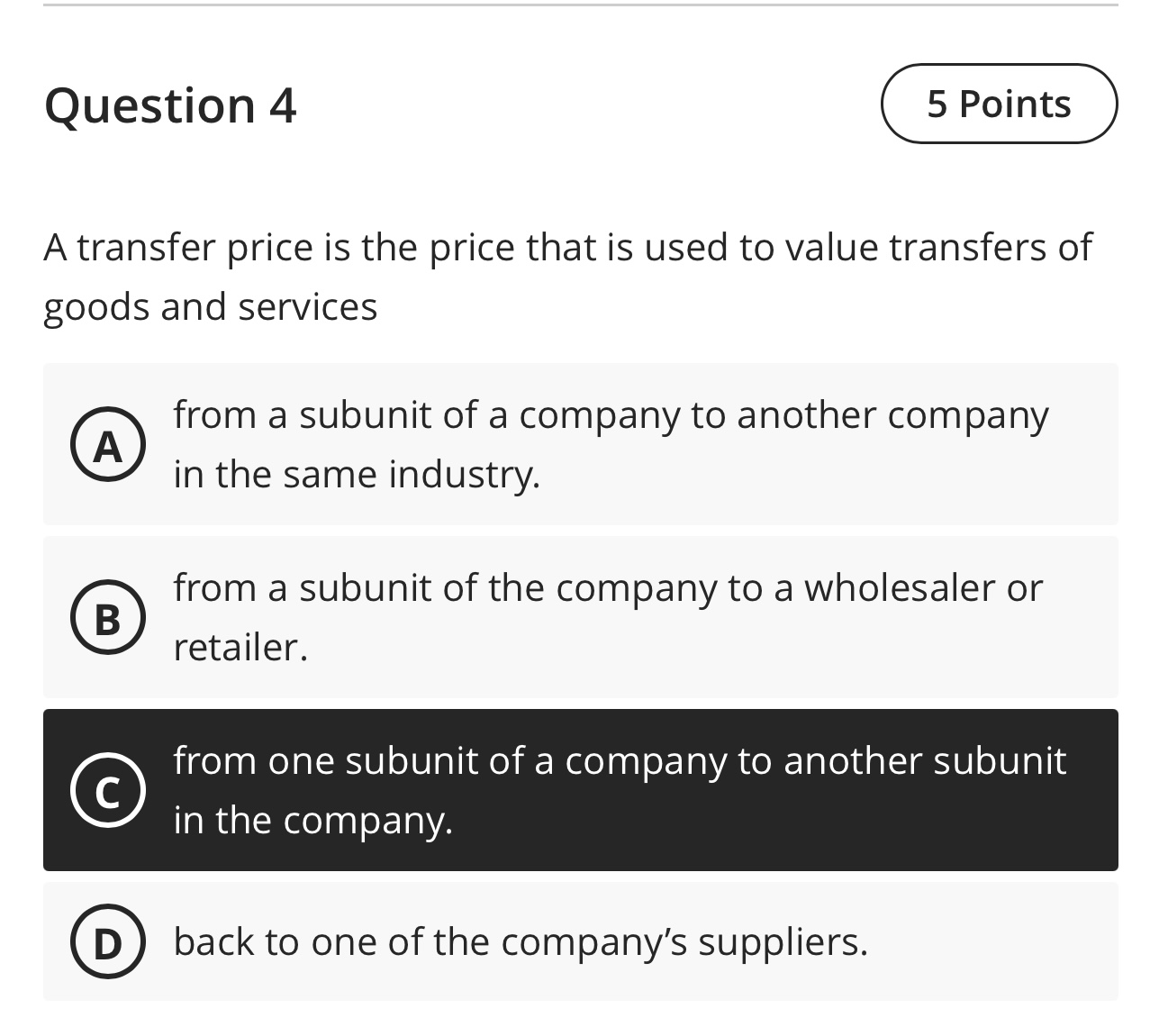Click the letter C inside its highlighted circle
Image resolution: width=1159 pixels, height=1036 pixels.
pyautogui.click(x=108, y=790)
